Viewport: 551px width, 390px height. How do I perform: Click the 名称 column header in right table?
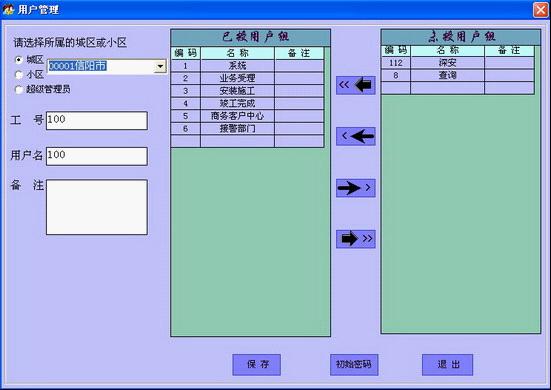tap(447, 51)
